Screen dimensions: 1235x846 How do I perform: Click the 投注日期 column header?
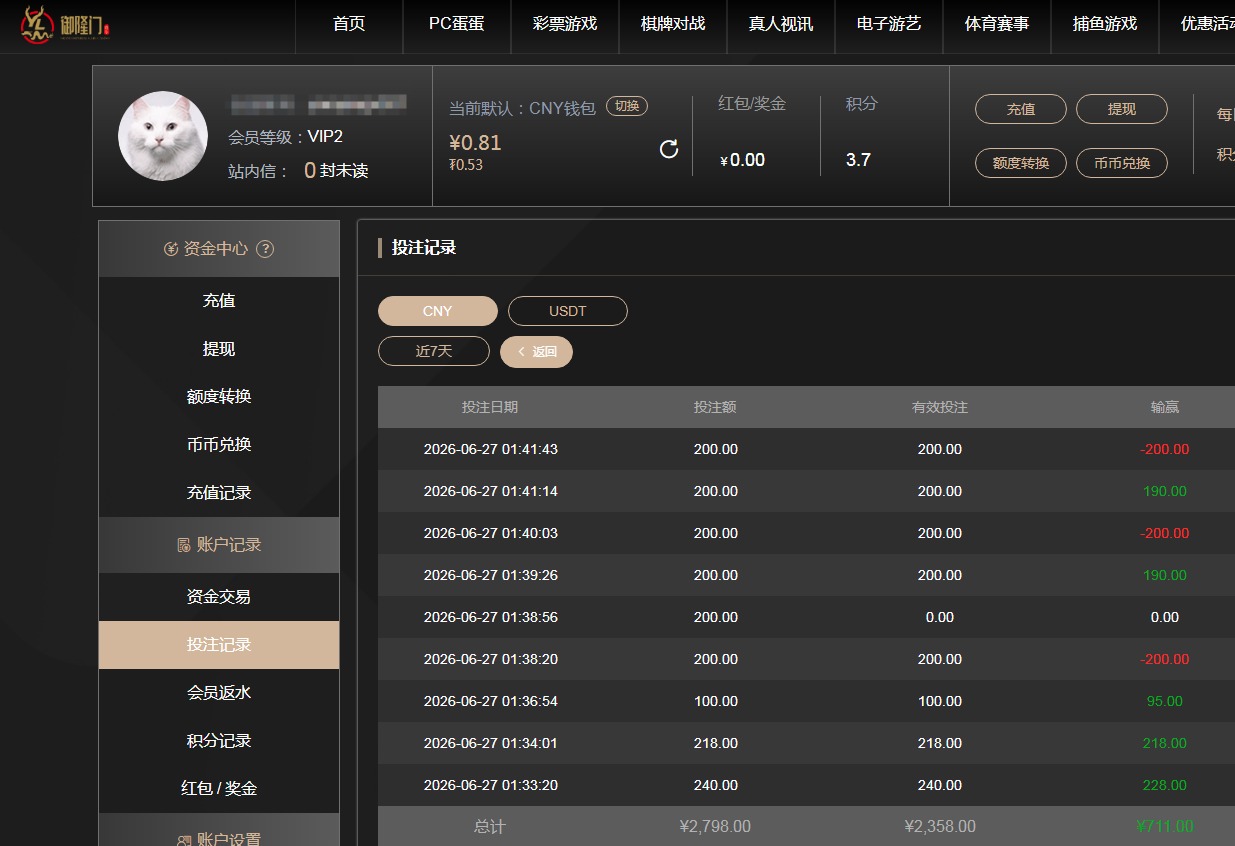[x=490, y=408]
